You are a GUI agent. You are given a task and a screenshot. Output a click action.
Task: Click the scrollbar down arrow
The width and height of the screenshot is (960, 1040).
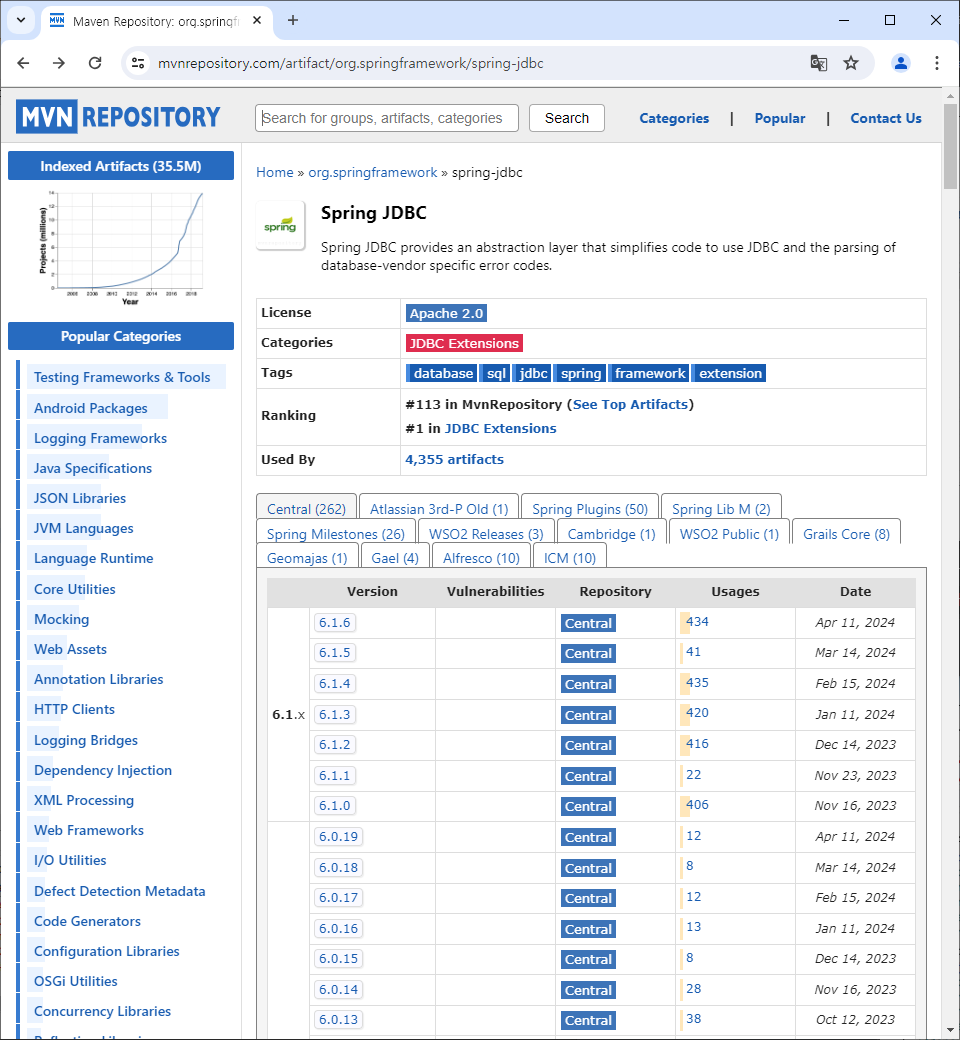coord(950,1031)
